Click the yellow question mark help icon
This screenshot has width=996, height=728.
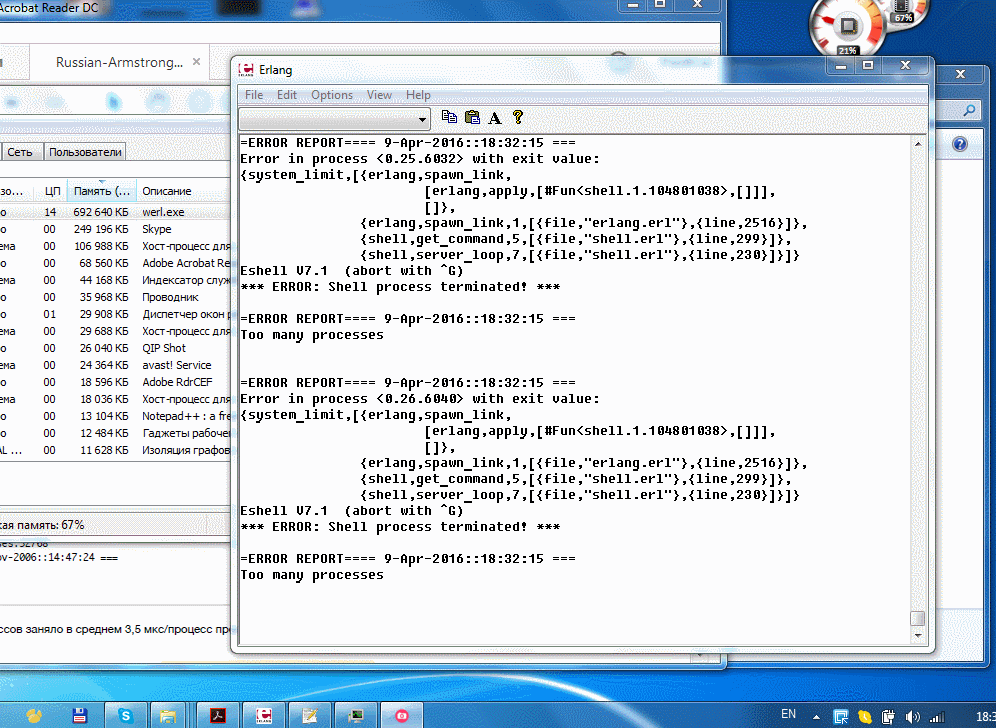tap(518, 117)
